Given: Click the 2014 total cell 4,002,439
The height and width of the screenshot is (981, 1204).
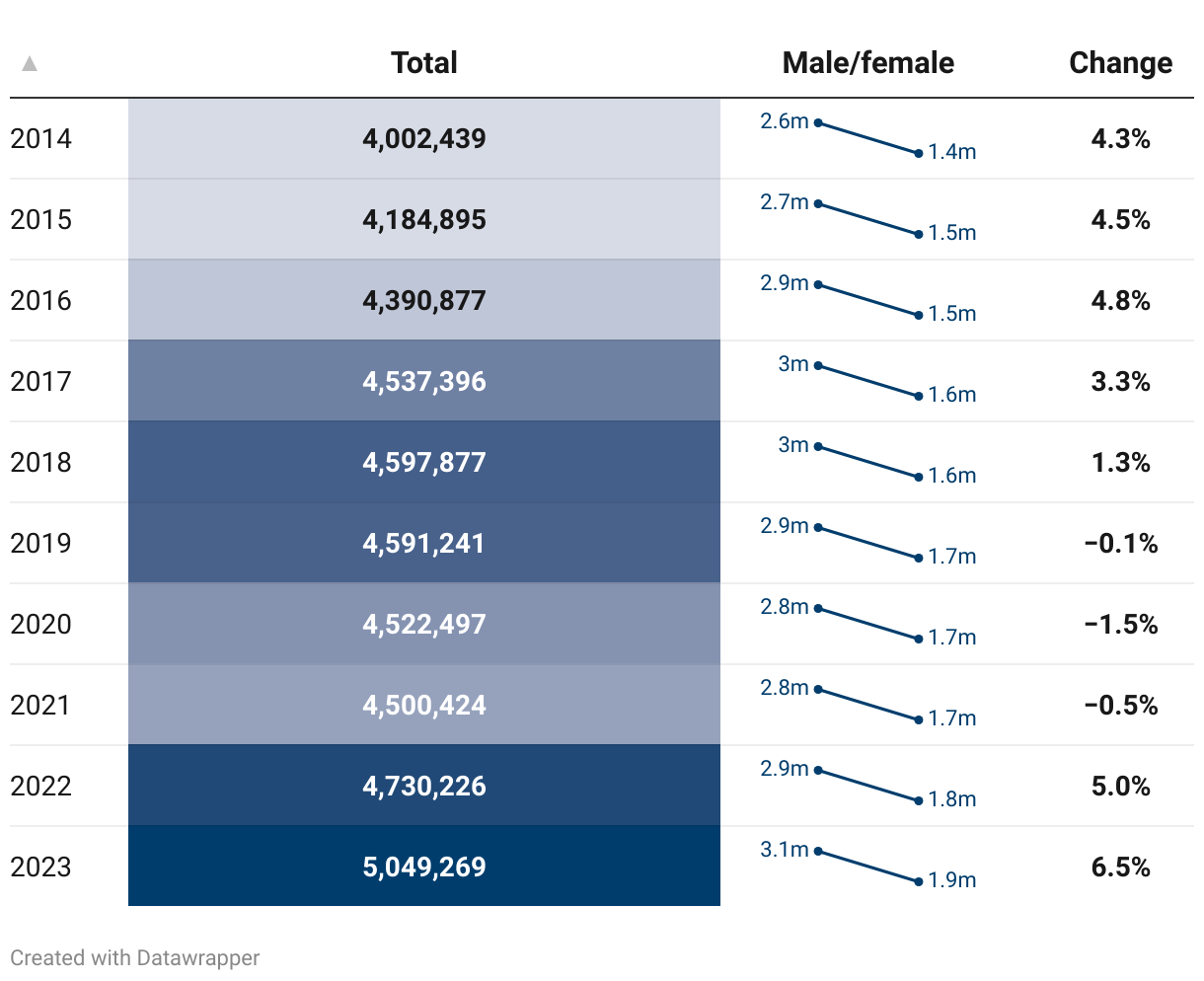Looking at the screenshot, I should coord(424,138).
